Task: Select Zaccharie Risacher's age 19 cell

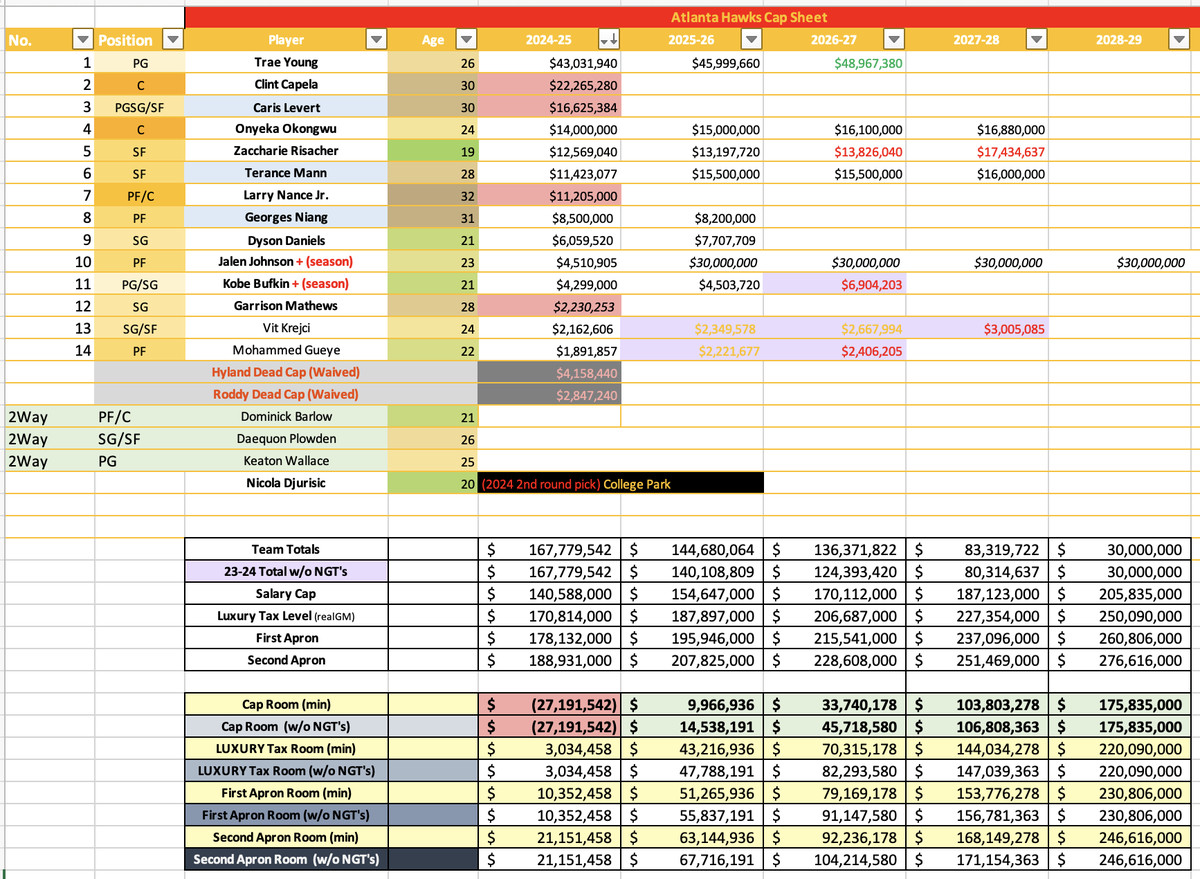Action: click(432, 151)
